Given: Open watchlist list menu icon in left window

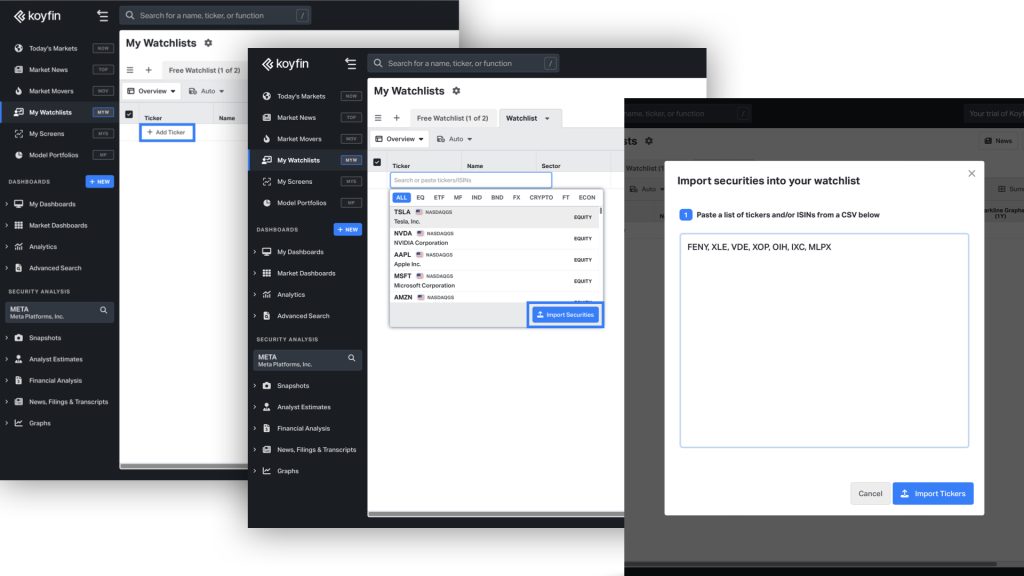Looking at the screenshot, I should pos(129,71).
